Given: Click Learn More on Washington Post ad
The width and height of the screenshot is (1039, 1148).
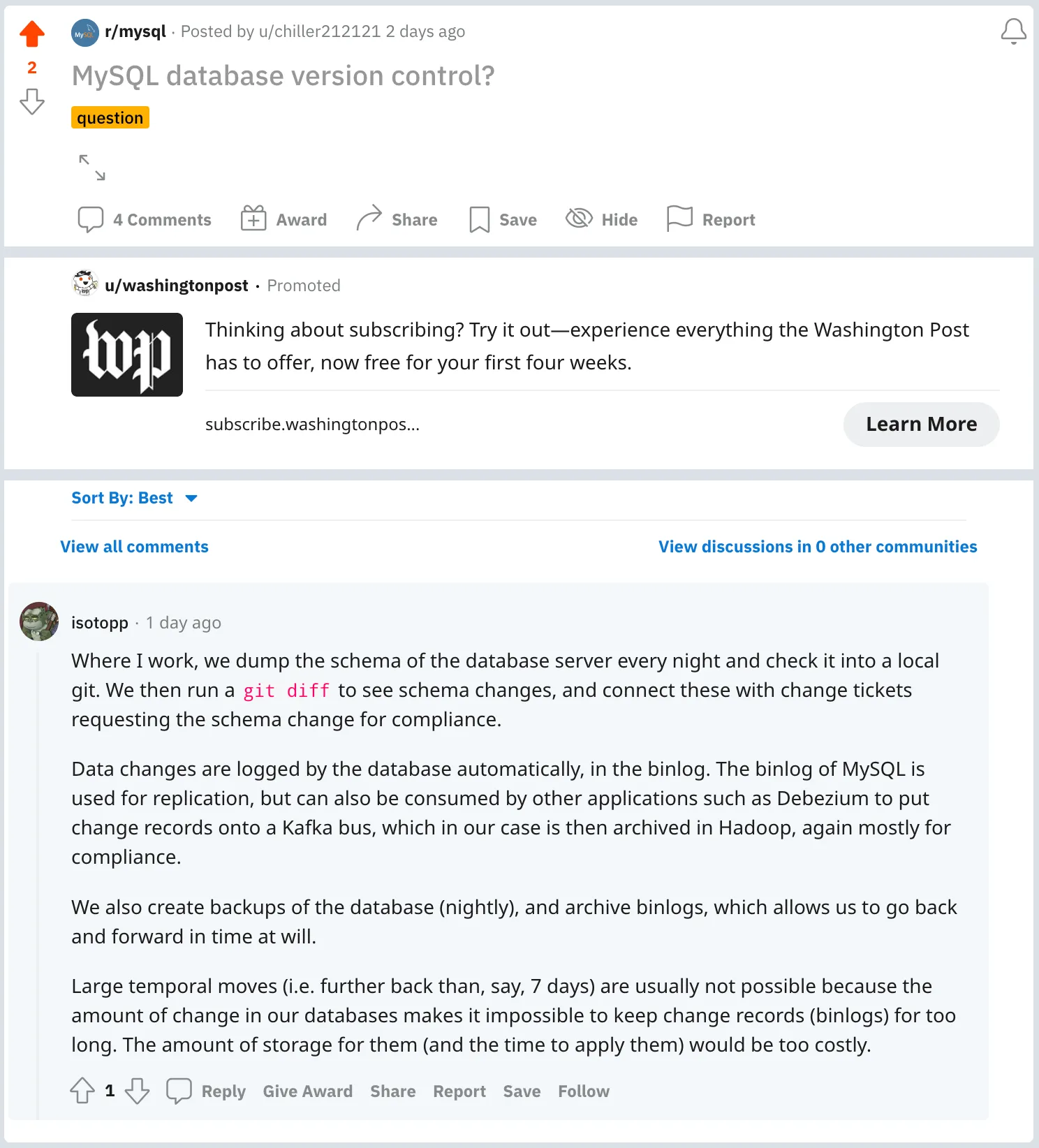Looking at the screenshot, I should [921, 424].
